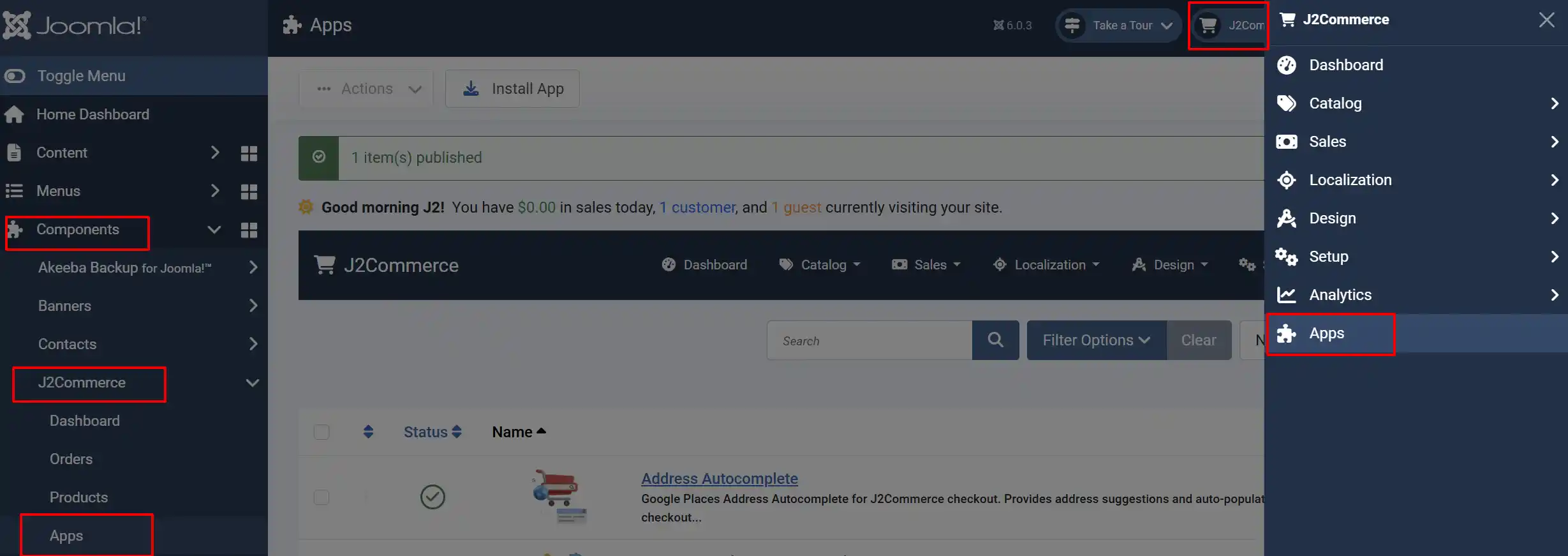Open Catalog in J2Commerce side panel
The width and height of the screenshot is (1568, 556).
coord(1416,103)
